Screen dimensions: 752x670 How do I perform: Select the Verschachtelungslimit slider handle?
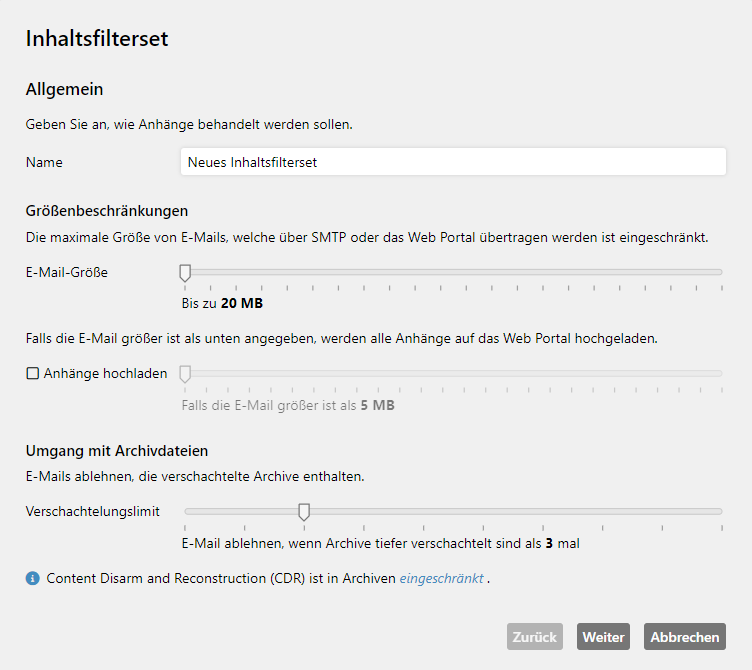[x=304, y=512]
